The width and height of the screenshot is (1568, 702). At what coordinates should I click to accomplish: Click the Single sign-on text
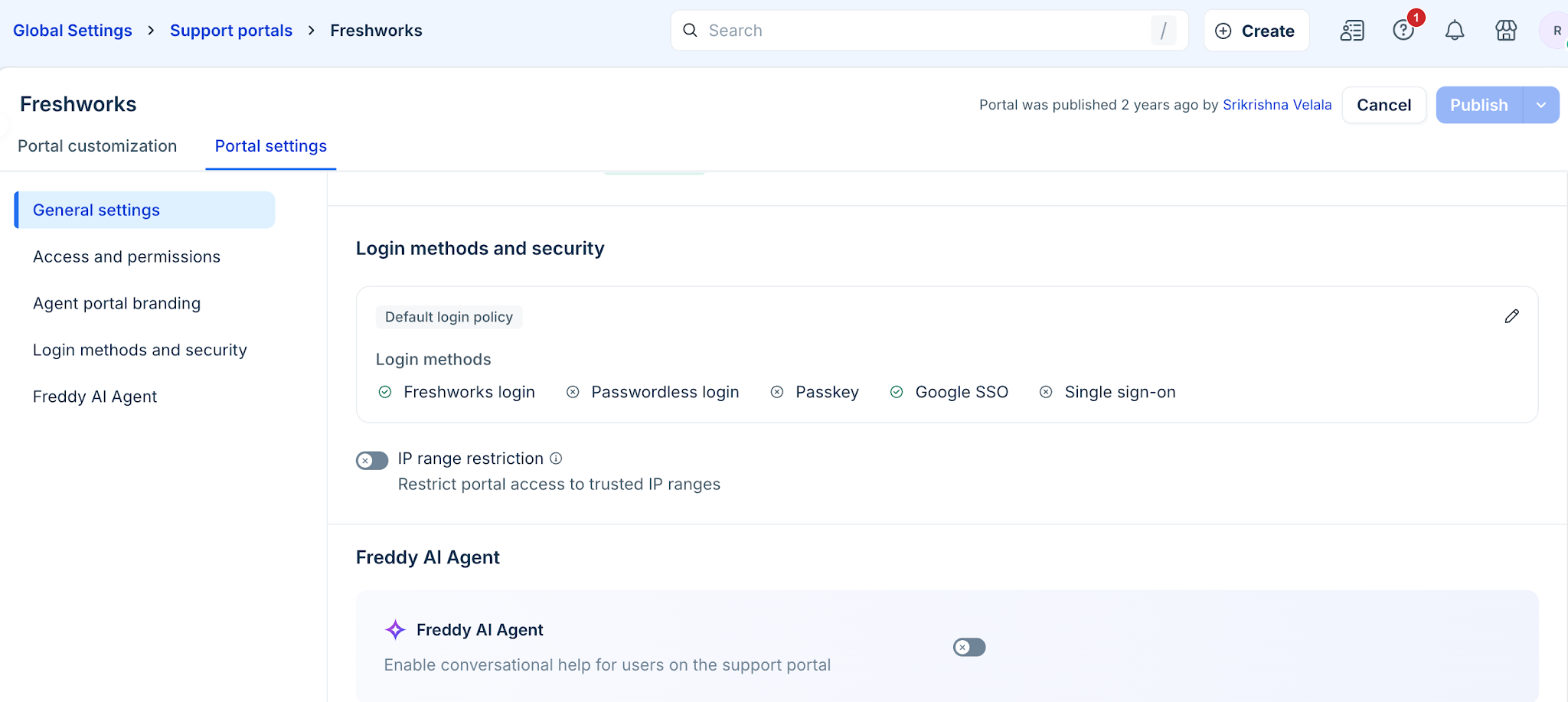coord(1120,392)
